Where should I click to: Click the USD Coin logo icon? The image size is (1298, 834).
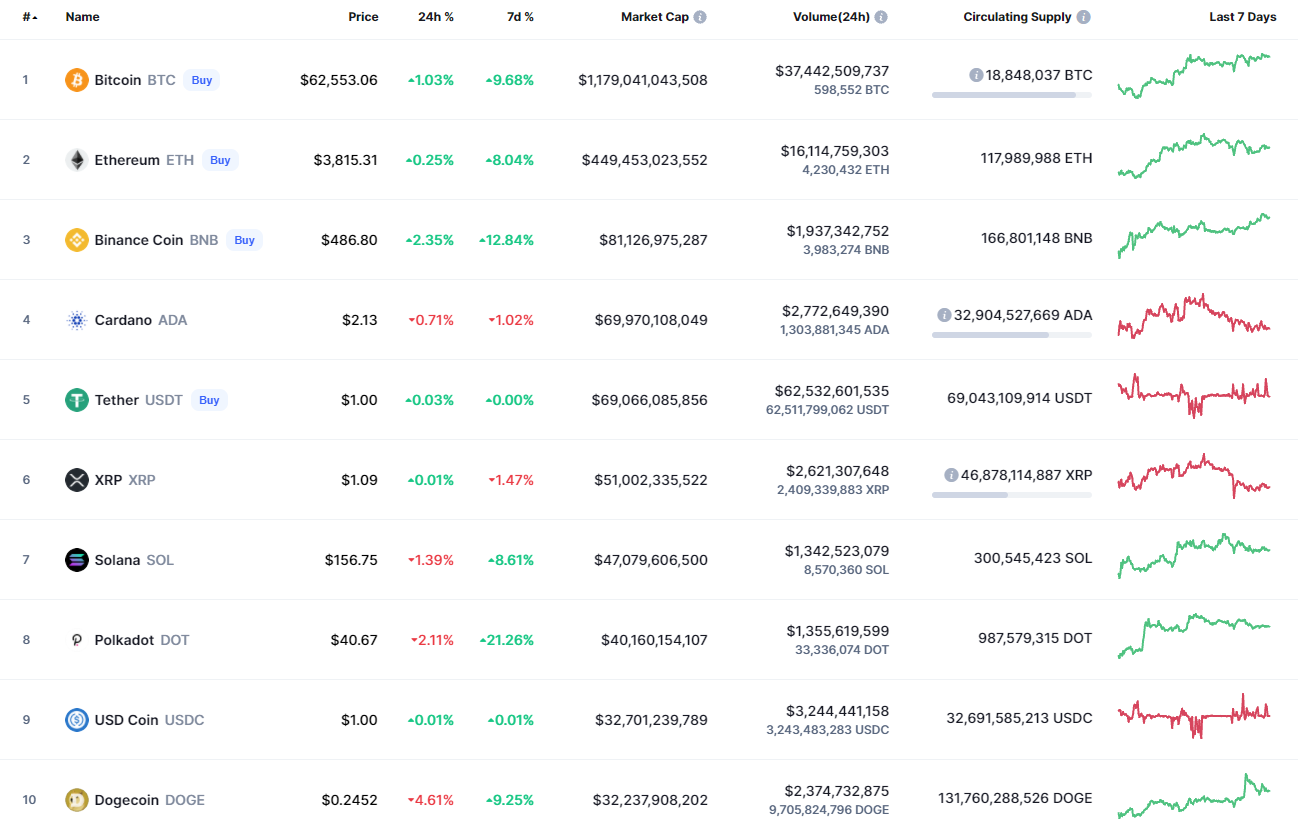click(x=77, y=720)
